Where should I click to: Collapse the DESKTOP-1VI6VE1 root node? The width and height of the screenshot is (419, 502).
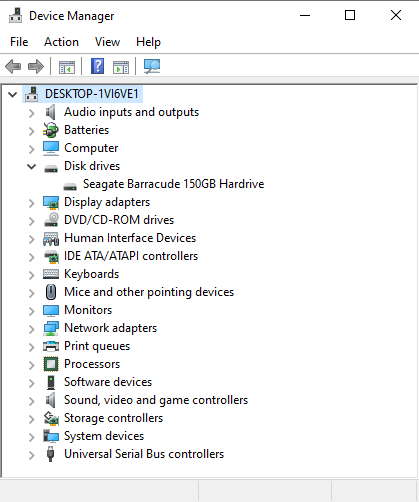(x=12, y=94)
